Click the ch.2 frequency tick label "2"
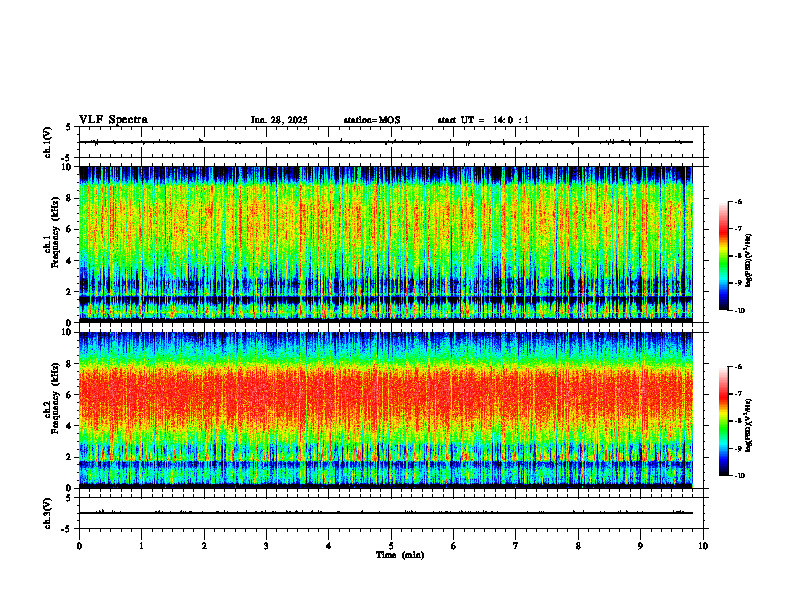The height and width of the screenshot is (612, 792). [x=70, y=457]
